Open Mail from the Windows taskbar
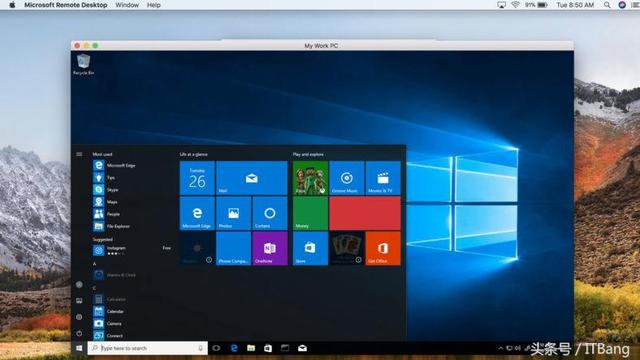The height and width of the screenshot is (360, 640). 302,348
